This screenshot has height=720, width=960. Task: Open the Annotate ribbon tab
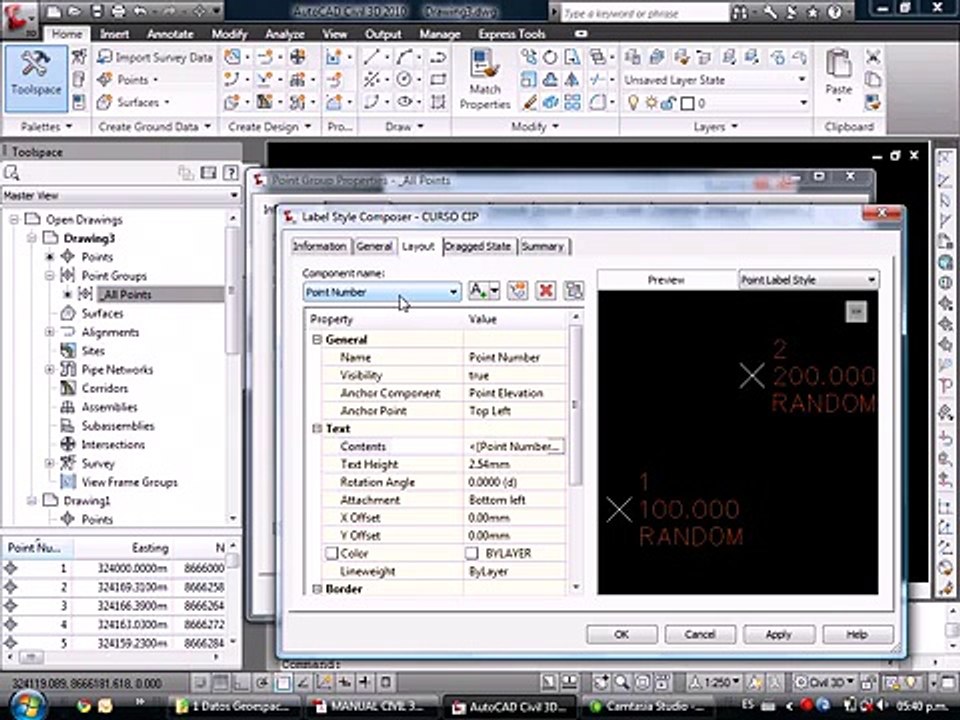pos(170,34)
